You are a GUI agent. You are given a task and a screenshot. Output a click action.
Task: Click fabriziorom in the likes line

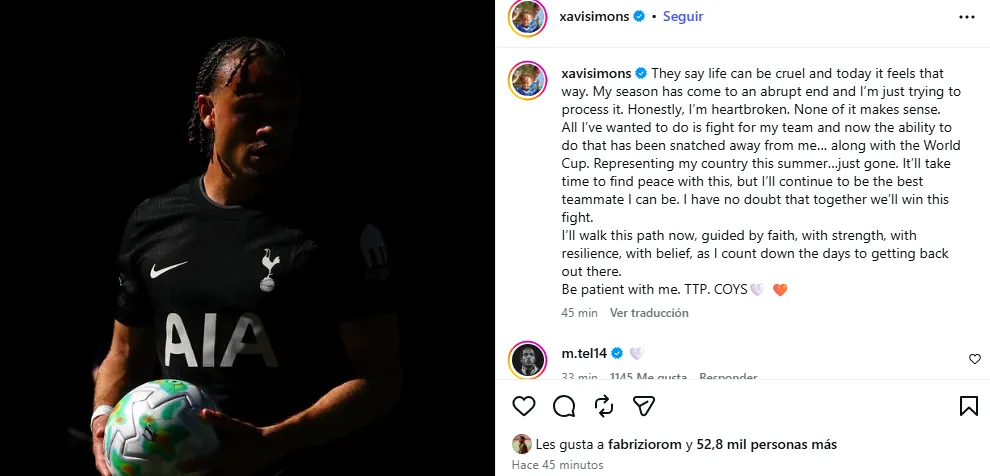pos(645,444)
